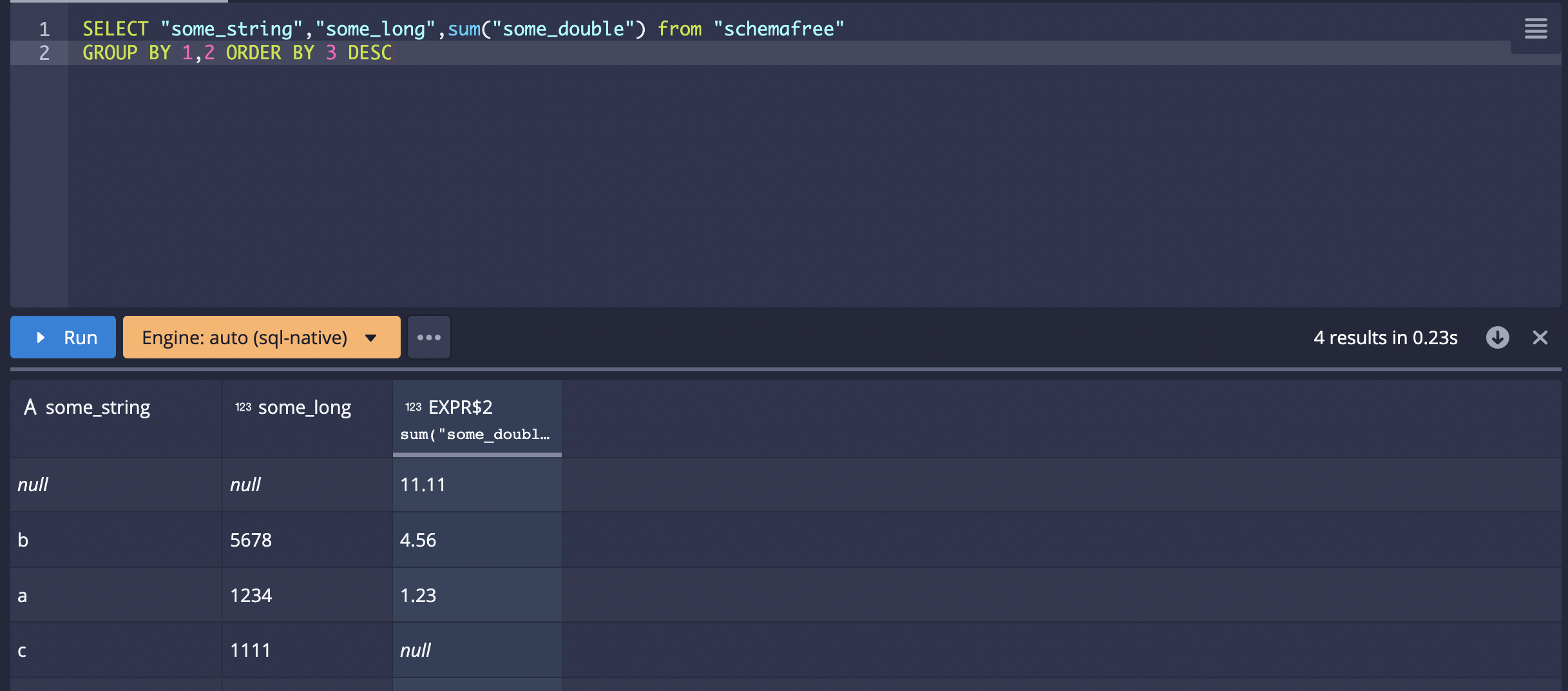Click the '4 results in 0.23s' status text
Screen dimensions: 1568x691
[x=1385, y=337]
